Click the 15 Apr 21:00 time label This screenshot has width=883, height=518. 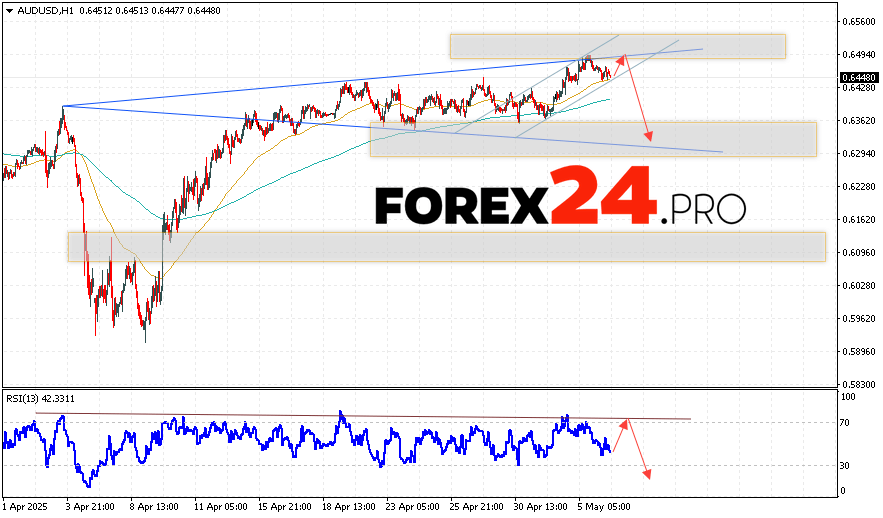[285, 507]
